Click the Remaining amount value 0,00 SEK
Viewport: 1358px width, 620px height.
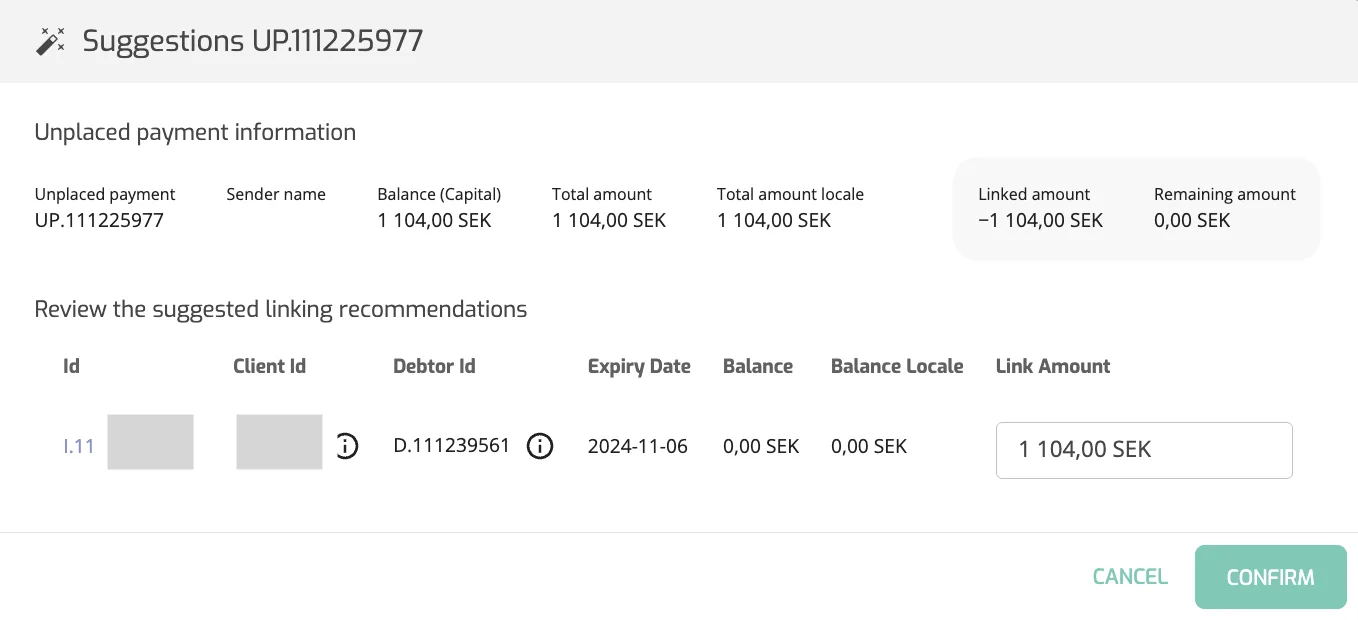[1192, 220]
